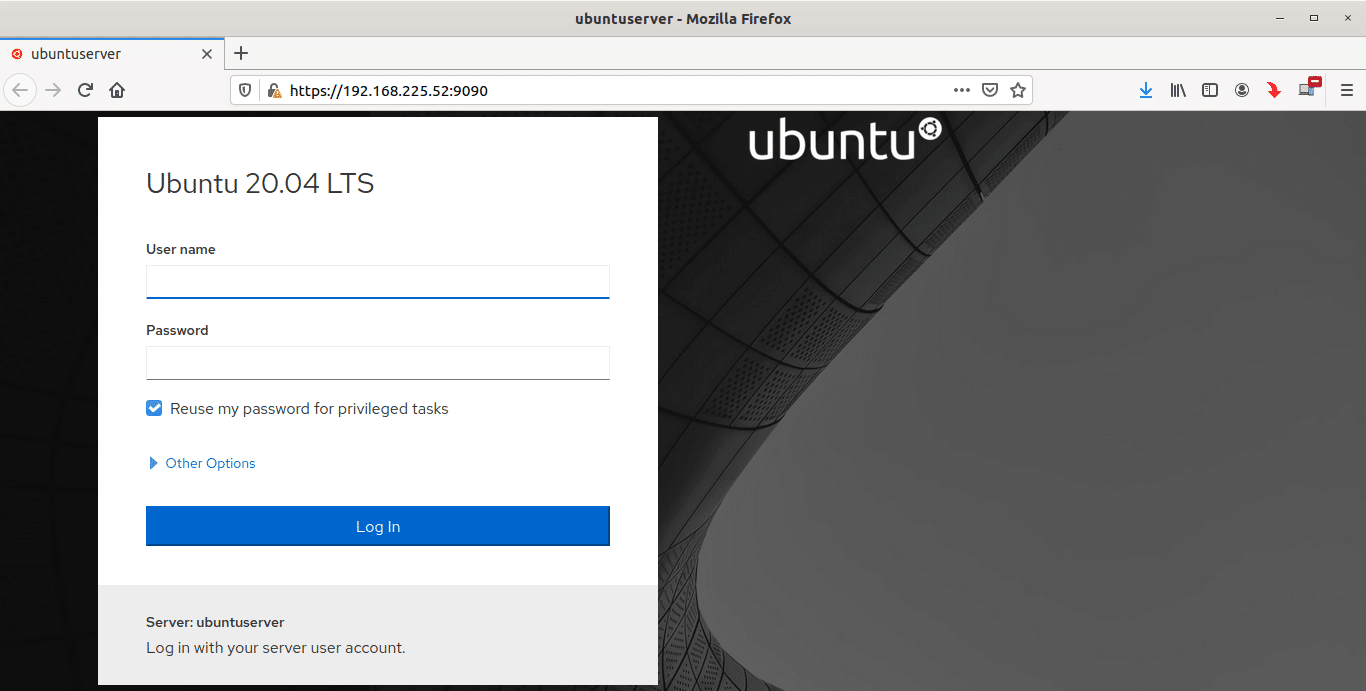Open the Library bookshelf icon
The width and height of the screenshot is (1366, 691).
coord(1178,90)
